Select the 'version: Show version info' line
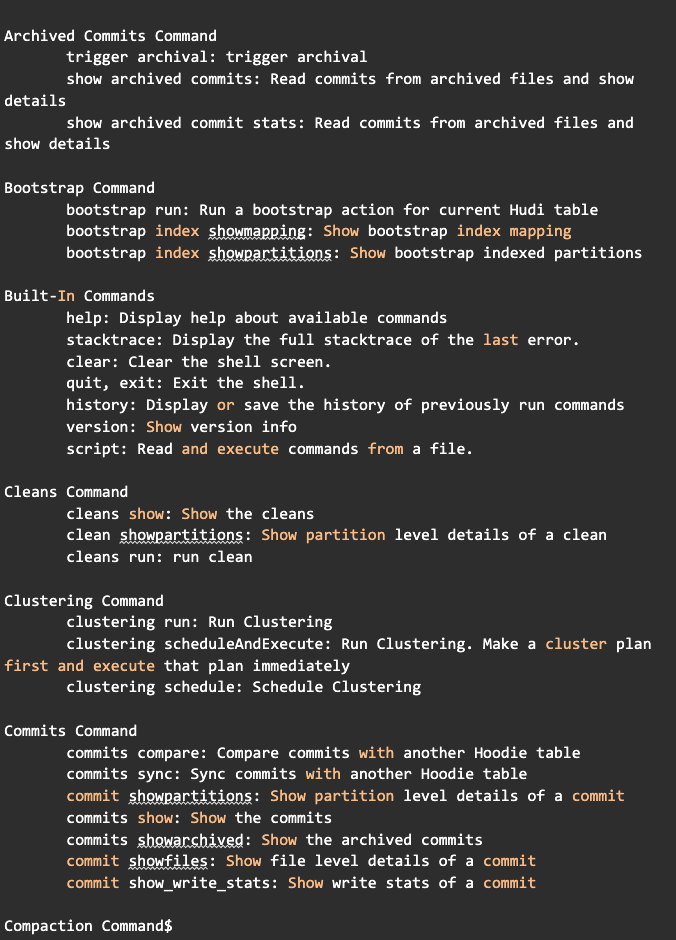 [x=181, y=427]
